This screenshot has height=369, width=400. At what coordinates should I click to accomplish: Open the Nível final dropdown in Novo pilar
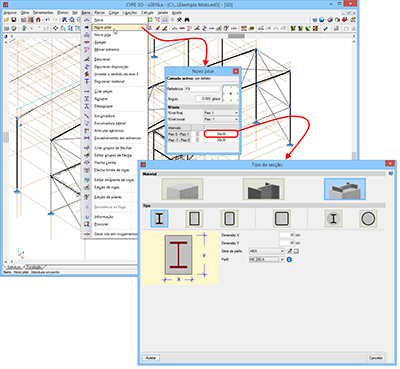click(221, 113)
